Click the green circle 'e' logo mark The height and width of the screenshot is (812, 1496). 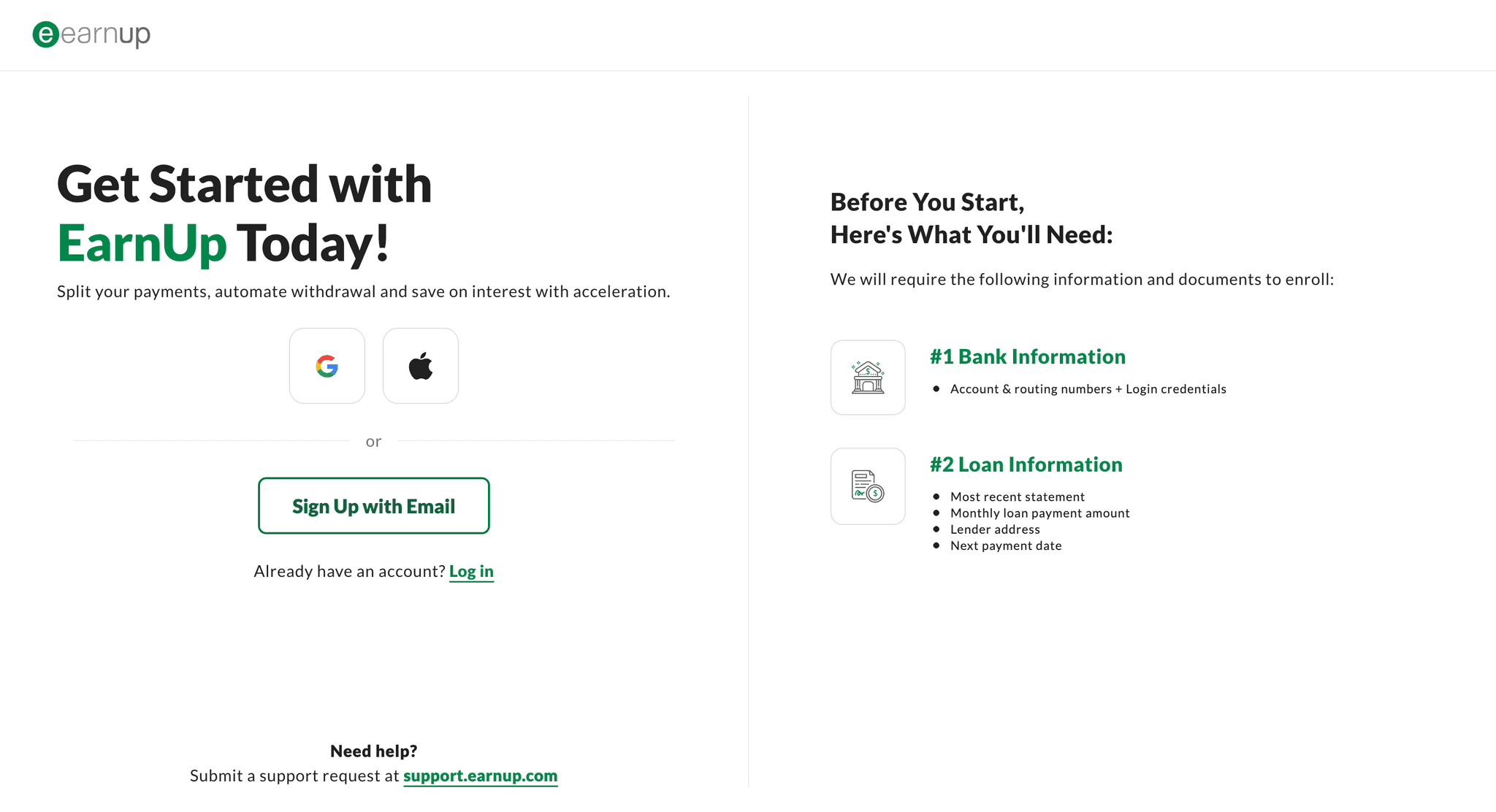45,34
